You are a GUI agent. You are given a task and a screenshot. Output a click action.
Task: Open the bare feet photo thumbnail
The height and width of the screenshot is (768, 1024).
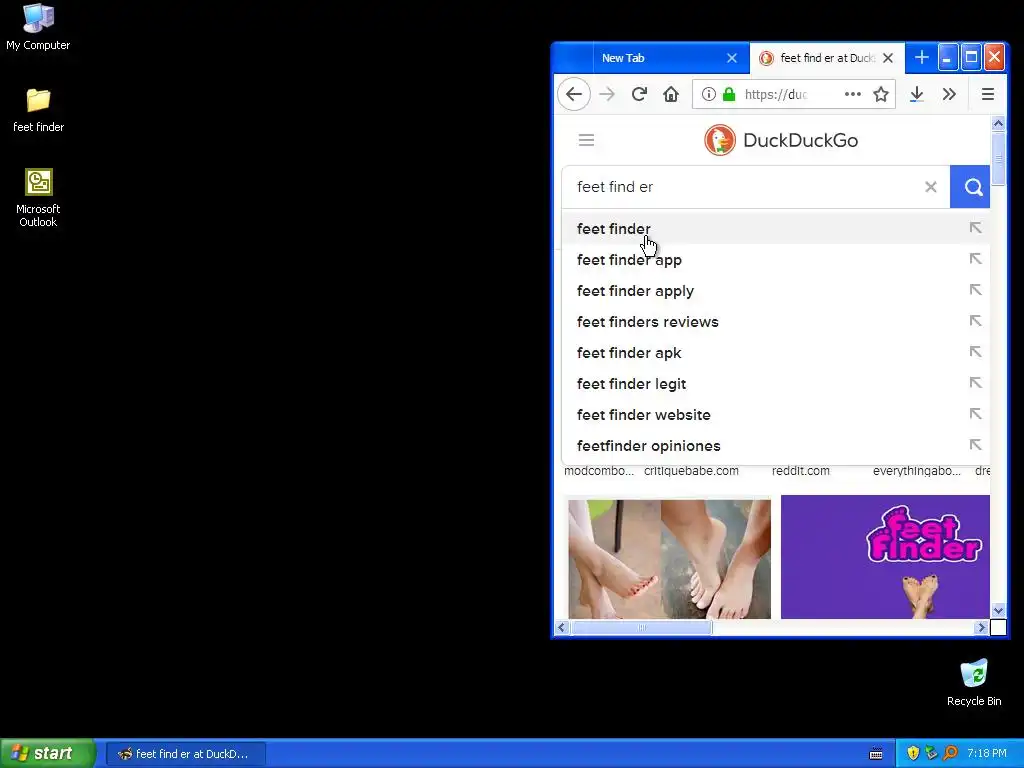click(x=669, y=559)
